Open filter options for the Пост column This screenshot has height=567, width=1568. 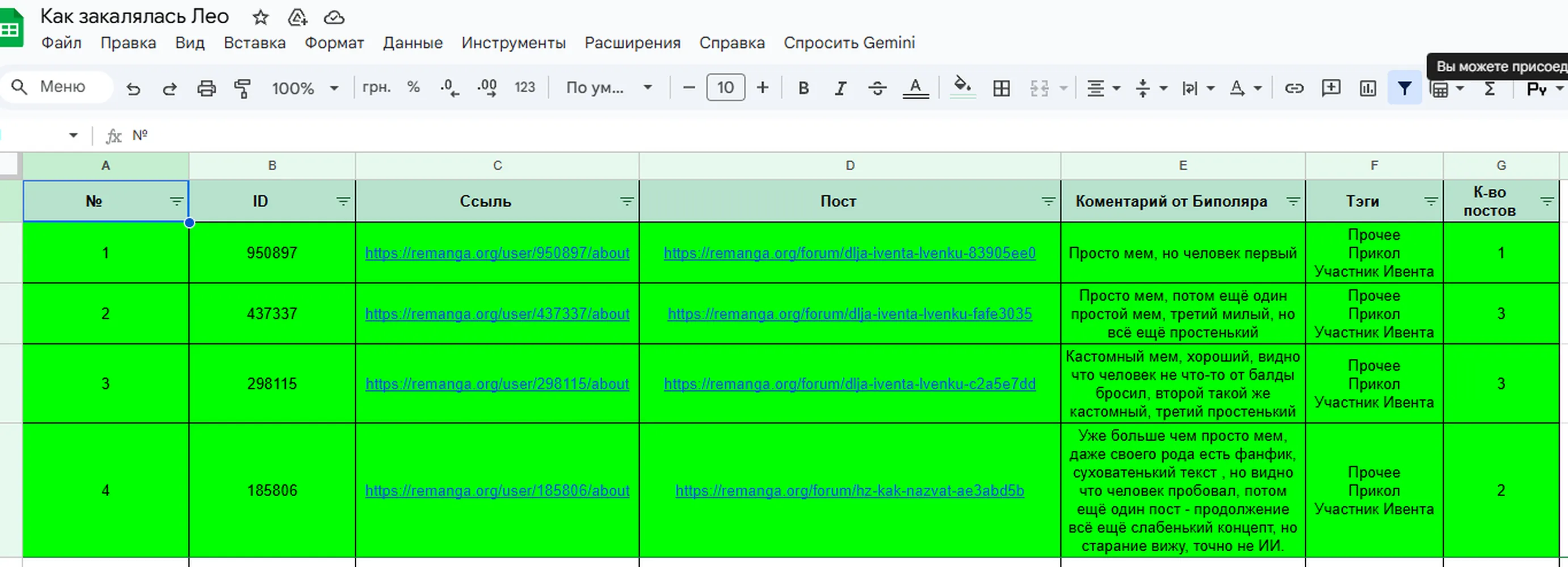click(x=1048, y=201)
